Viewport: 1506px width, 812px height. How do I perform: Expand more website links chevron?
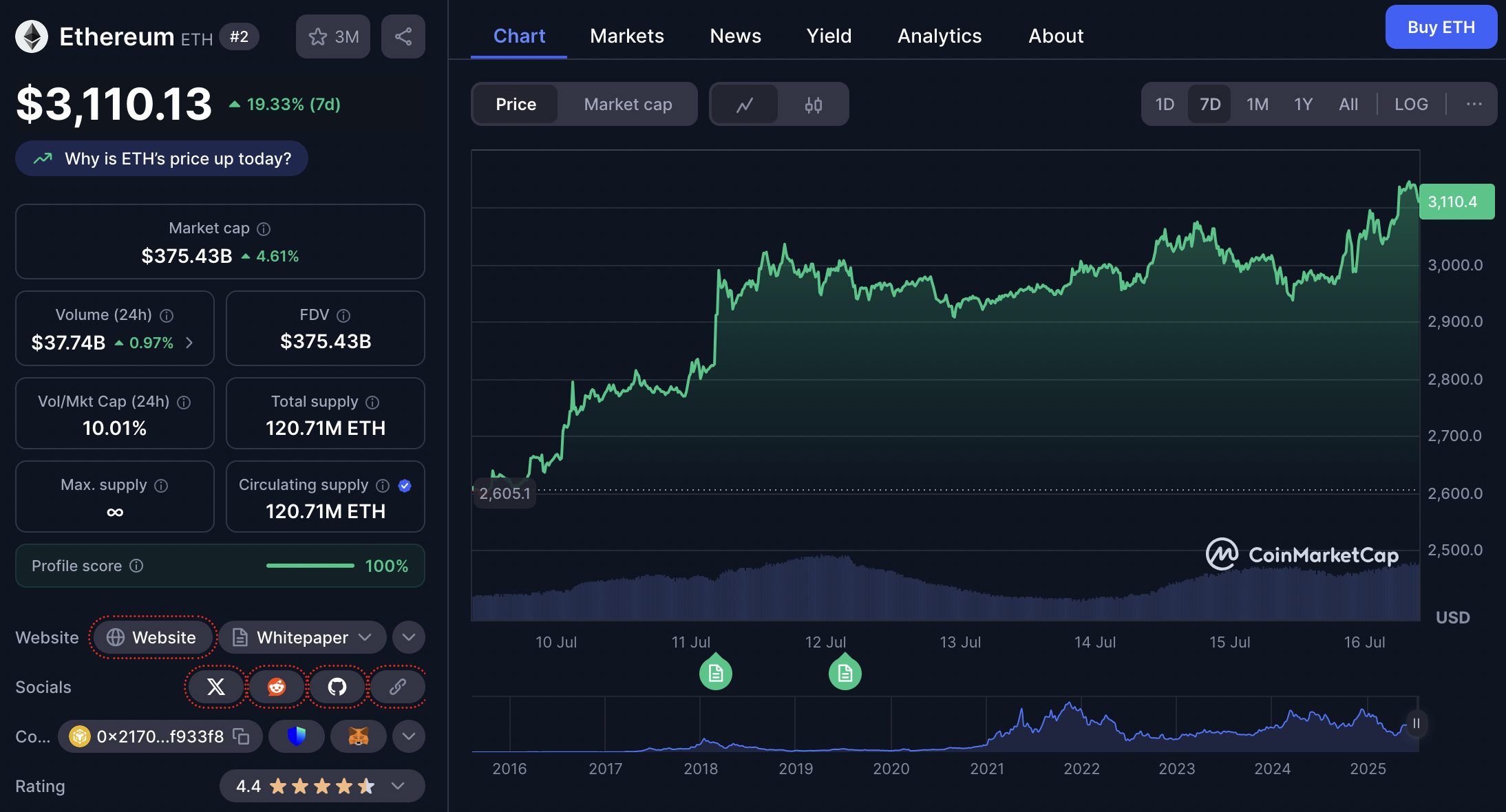pos(409,637)
